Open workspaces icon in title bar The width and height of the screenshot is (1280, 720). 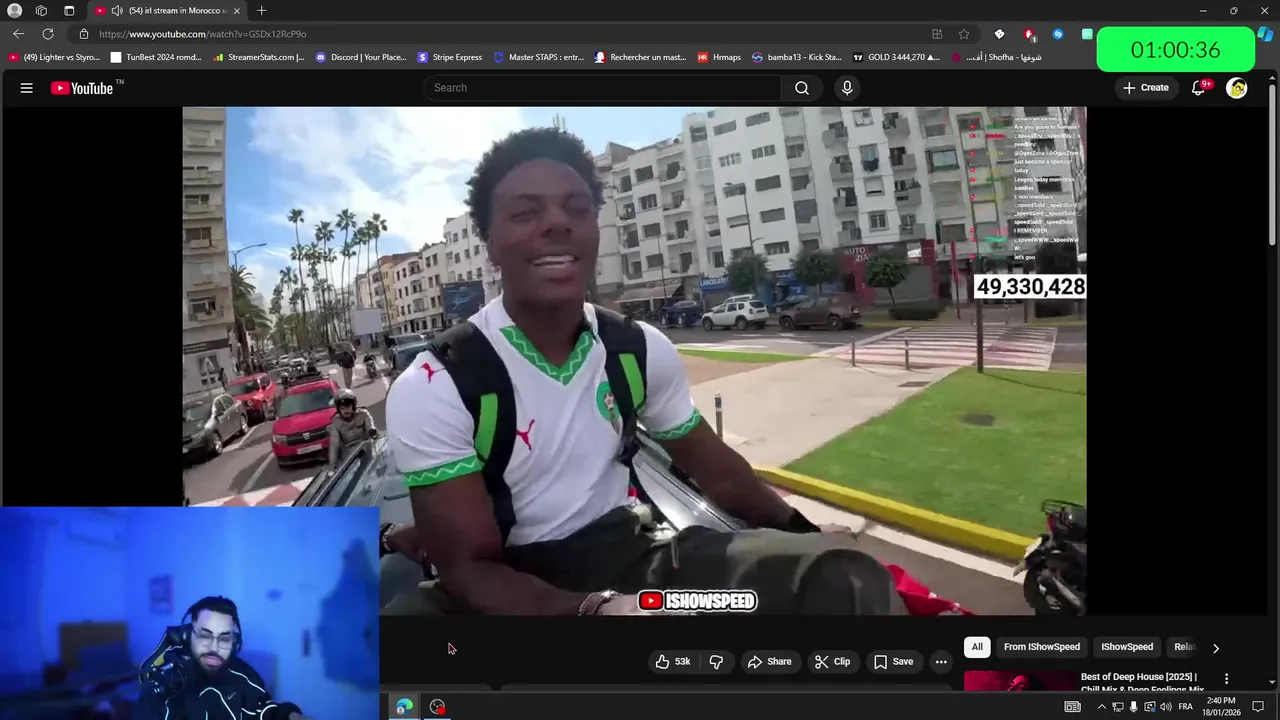click(41, 11)
